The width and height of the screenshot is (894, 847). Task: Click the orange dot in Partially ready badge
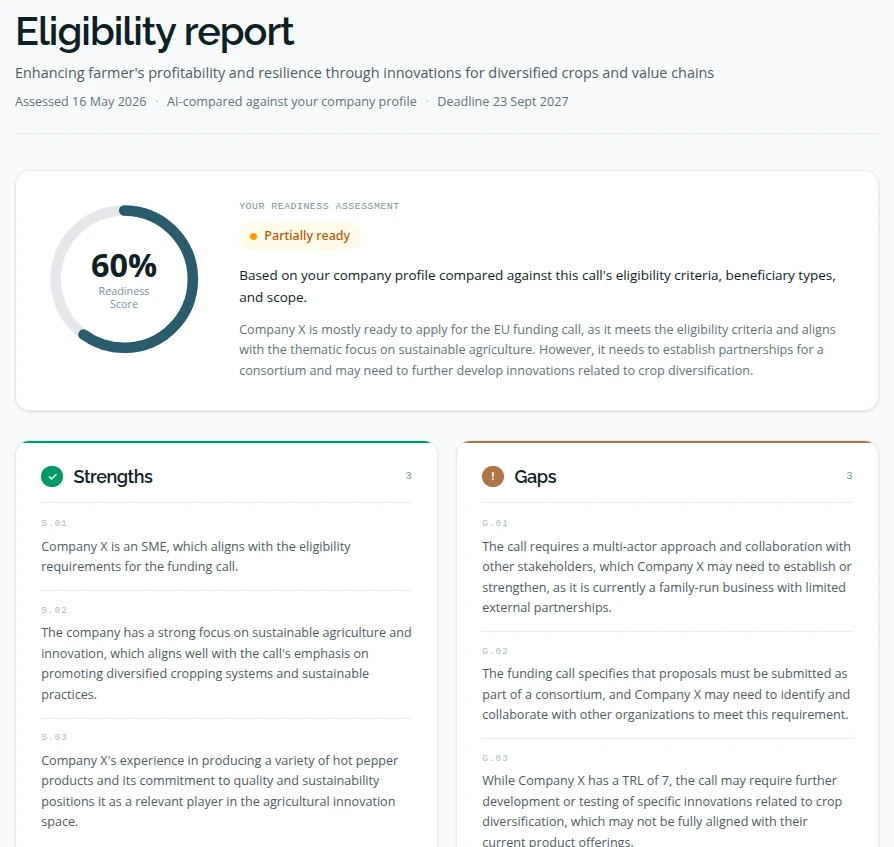pos(253,236)
